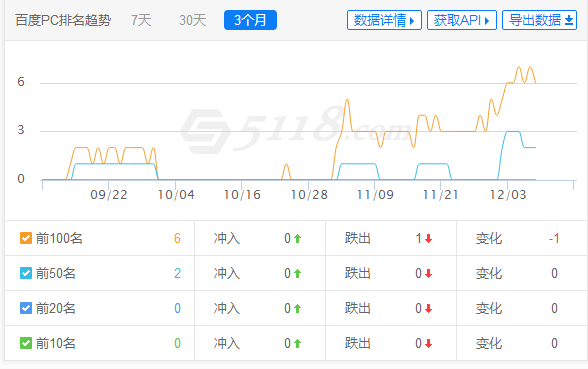Click the 导出数据 button
The width and height of the screenshot is (588, 369).
coord(539,20)
